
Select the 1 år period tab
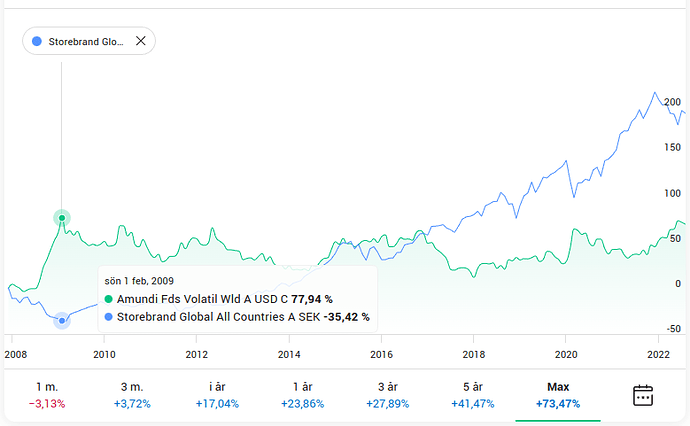(x=305, y=395)
